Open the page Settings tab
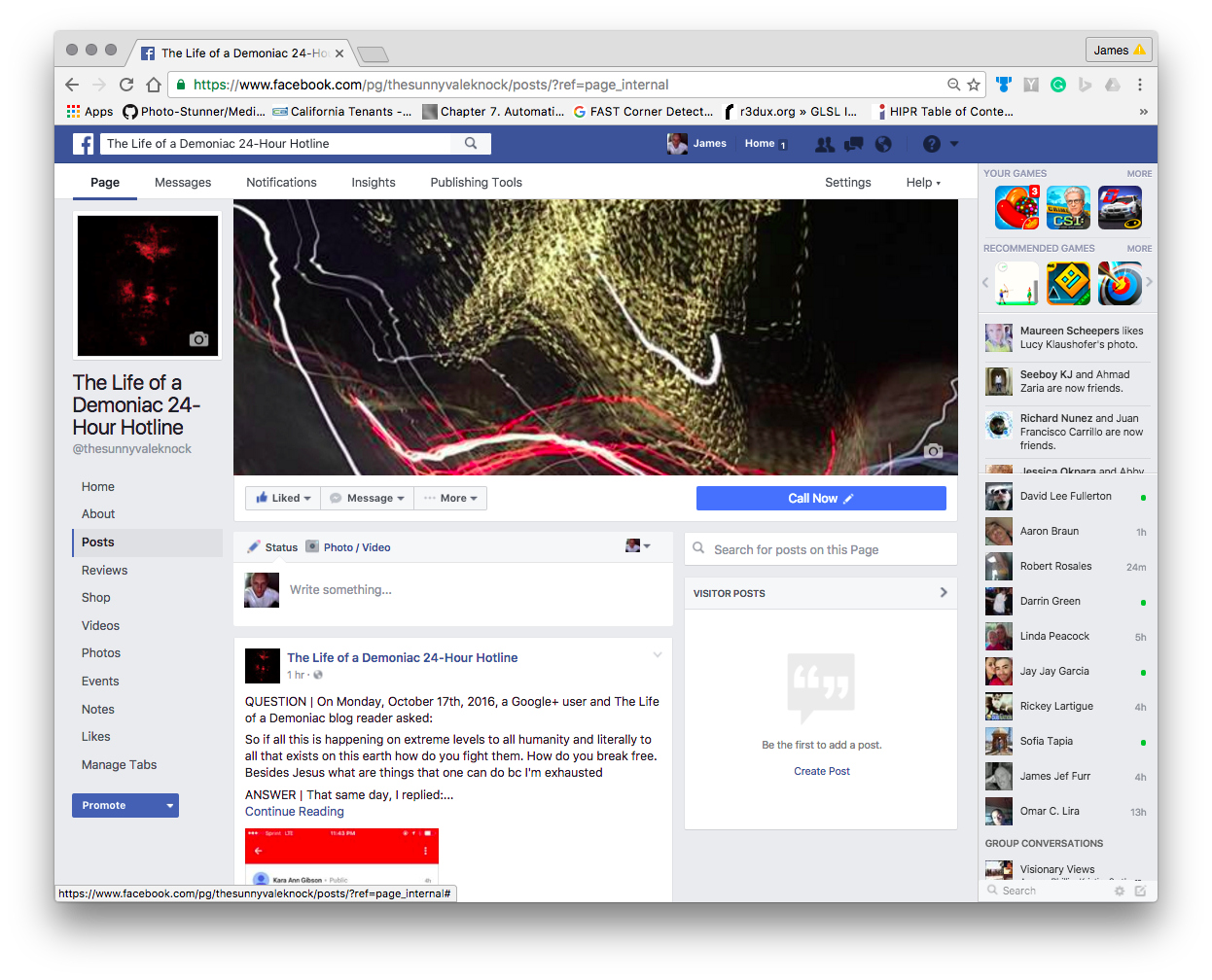Screen dimensions: 1212x980 848,183
